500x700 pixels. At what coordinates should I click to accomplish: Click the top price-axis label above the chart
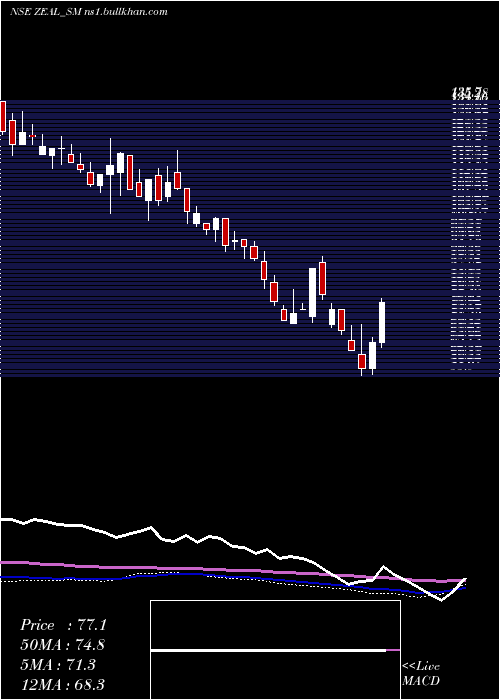470,93
